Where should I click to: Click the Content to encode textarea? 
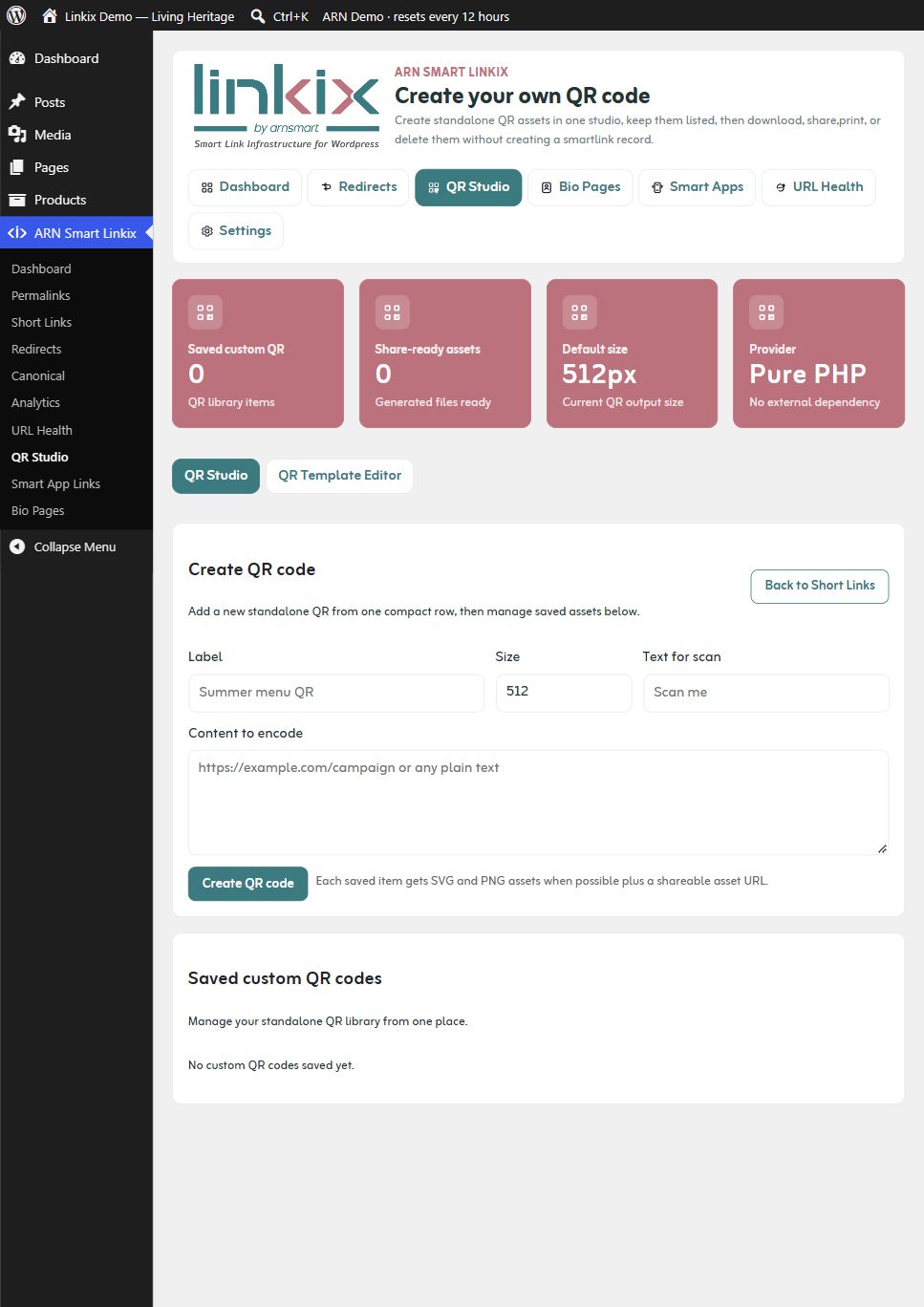pyautogui.click(x=538, y=802)
